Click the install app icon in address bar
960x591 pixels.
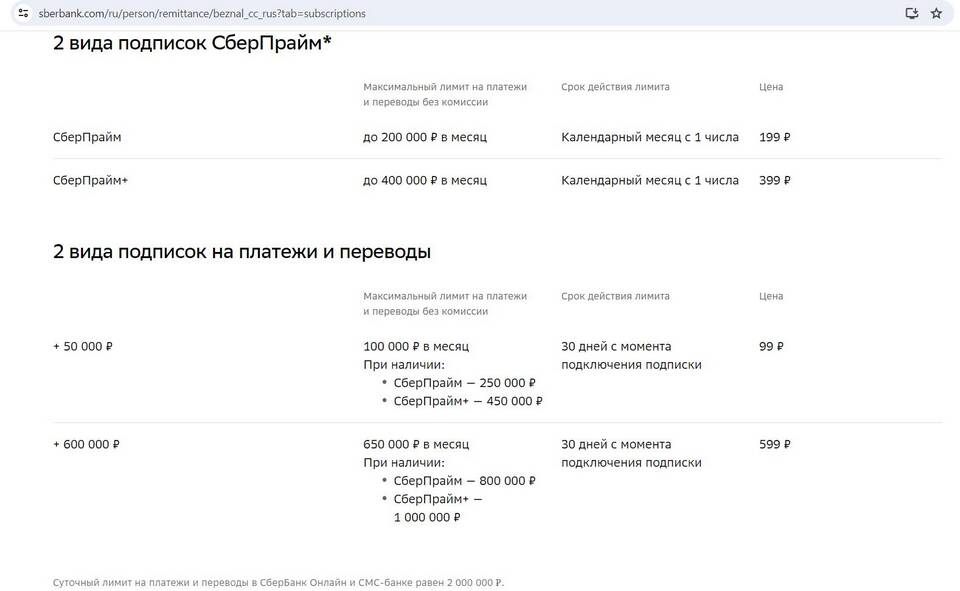pos(912,13)
